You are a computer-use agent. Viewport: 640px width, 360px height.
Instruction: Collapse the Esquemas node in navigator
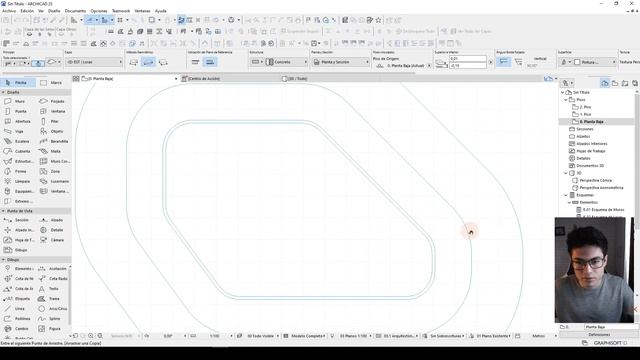pos(566,195)
